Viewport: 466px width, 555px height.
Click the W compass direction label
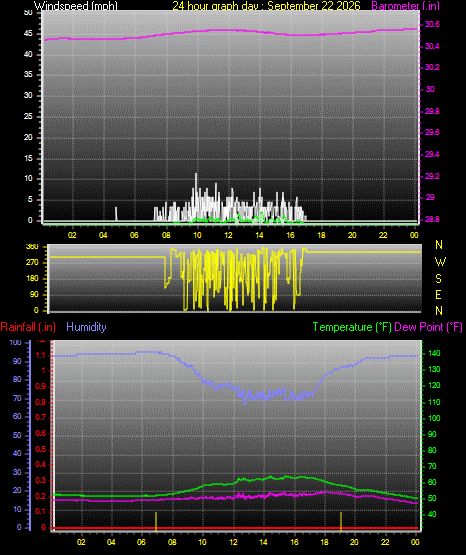(440, 262)
